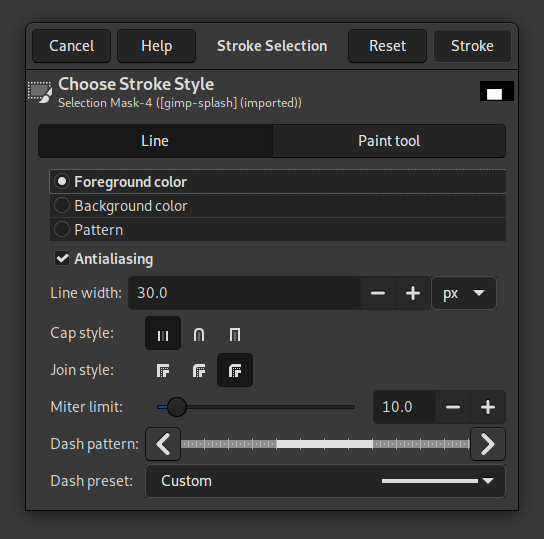The width and height of the screenshot is (544, 539).
Task: Select the Background color radio button
Action: point(62,205)
